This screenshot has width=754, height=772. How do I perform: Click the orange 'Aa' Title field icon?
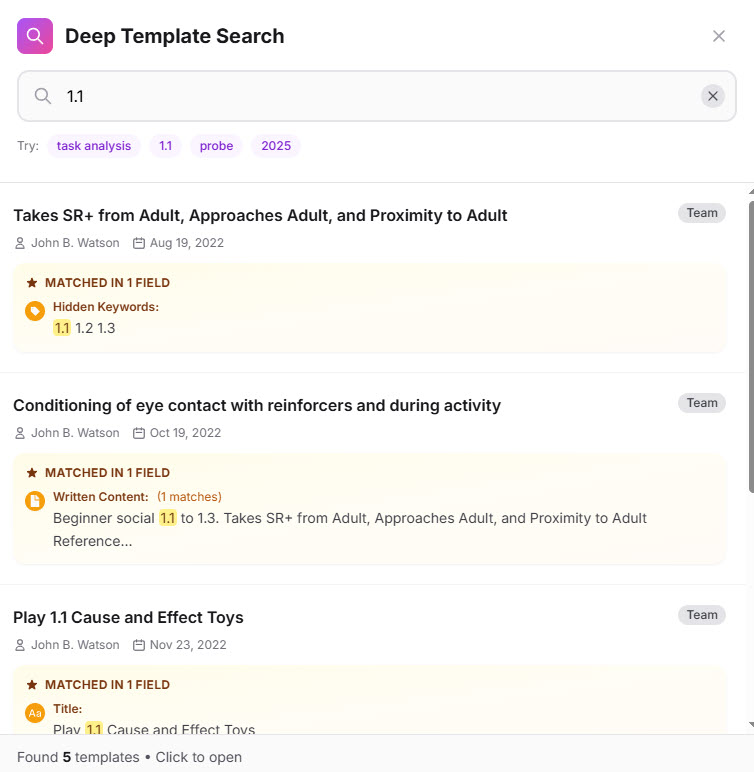[35, 713]
